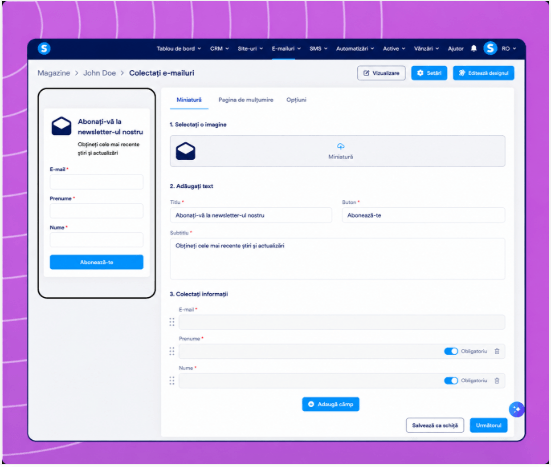Click the E-mail input in form preview
The width and height of the screenshot is (551, 467).
(97, 182)
